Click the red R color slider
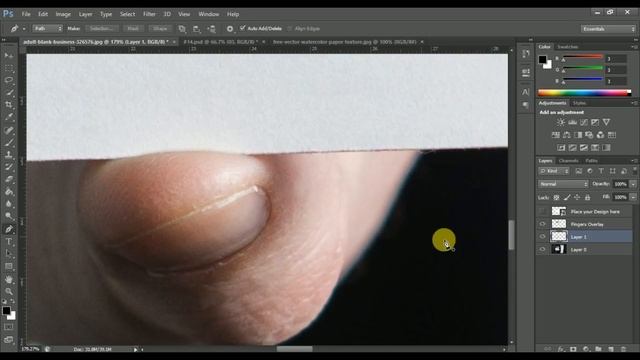The image size is (640, 360). click(x=582, y=57)
